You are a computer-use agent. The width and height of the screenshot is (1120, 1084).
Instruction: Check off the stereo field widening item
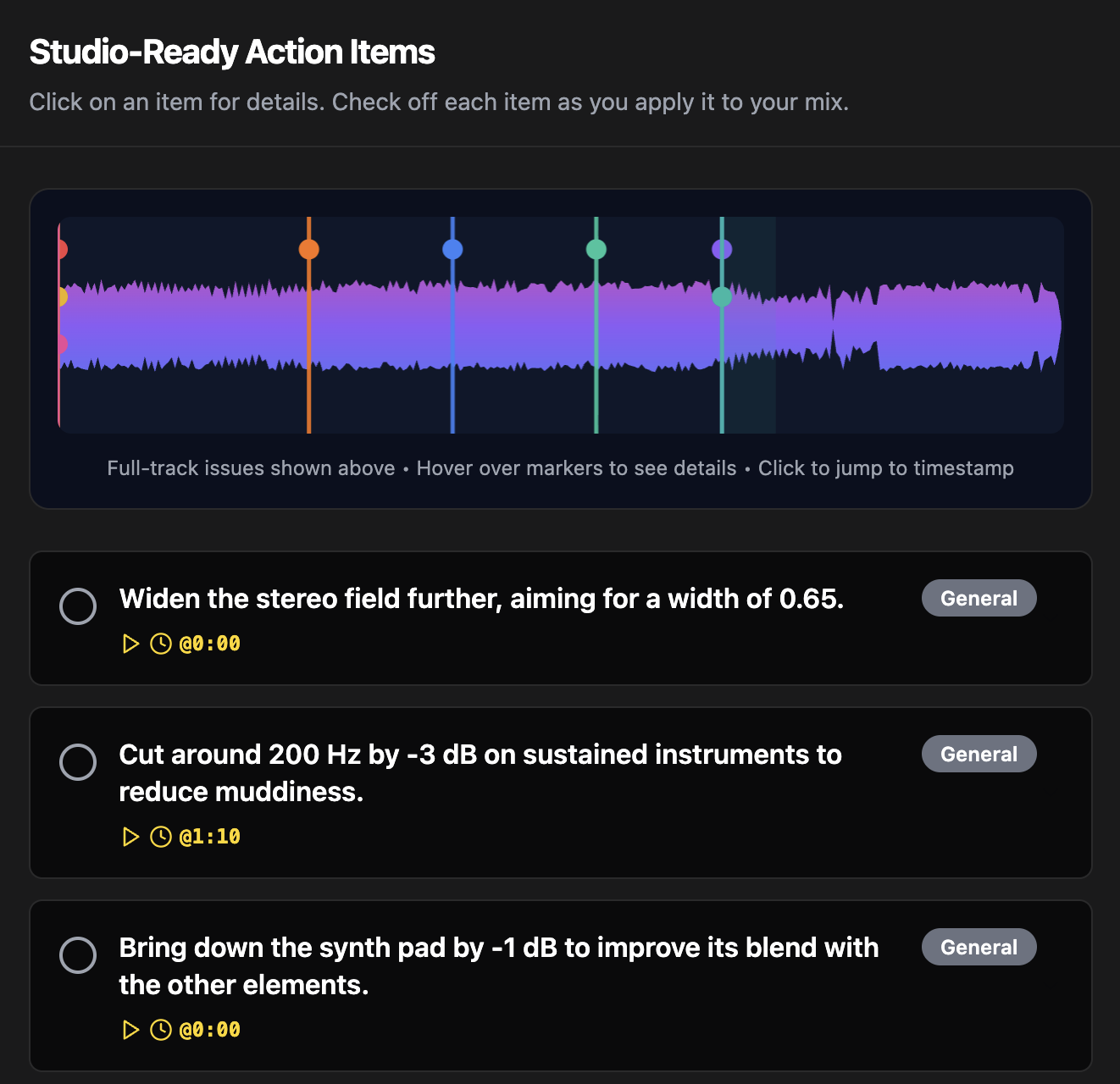click(78, 606)
